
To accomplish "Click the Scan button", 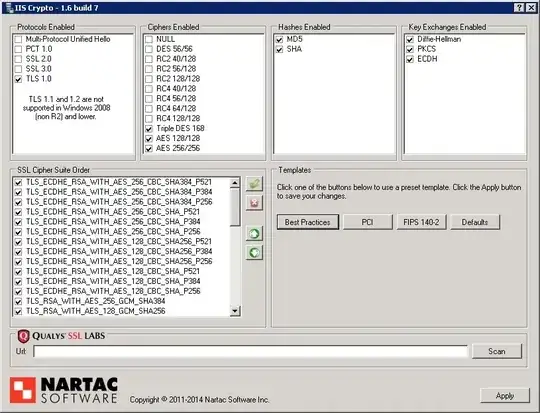I will click(x=497, y=351).
